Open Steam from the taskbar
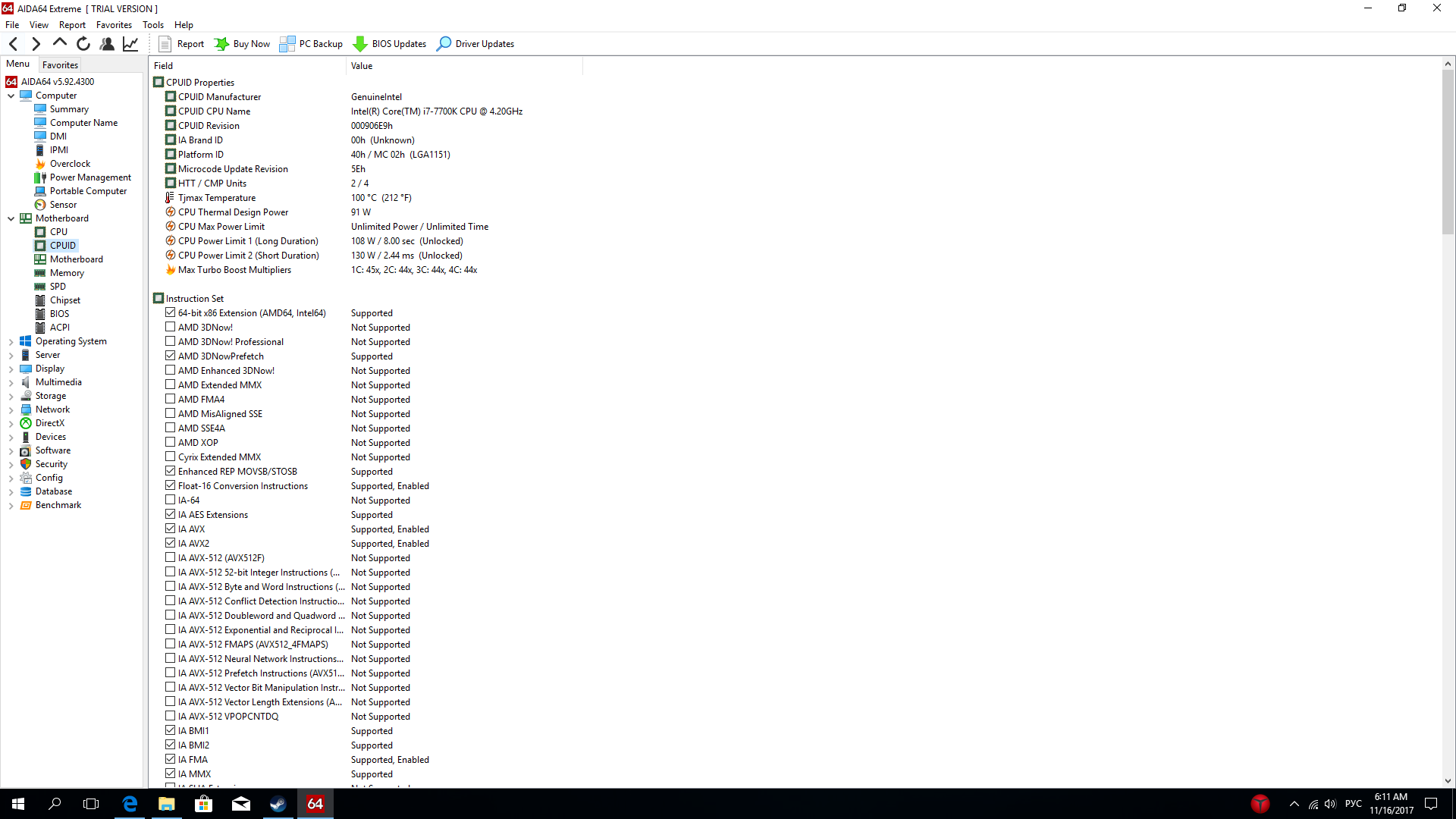This screenshot has width=1456, height=819. click(x=278, y=804)
